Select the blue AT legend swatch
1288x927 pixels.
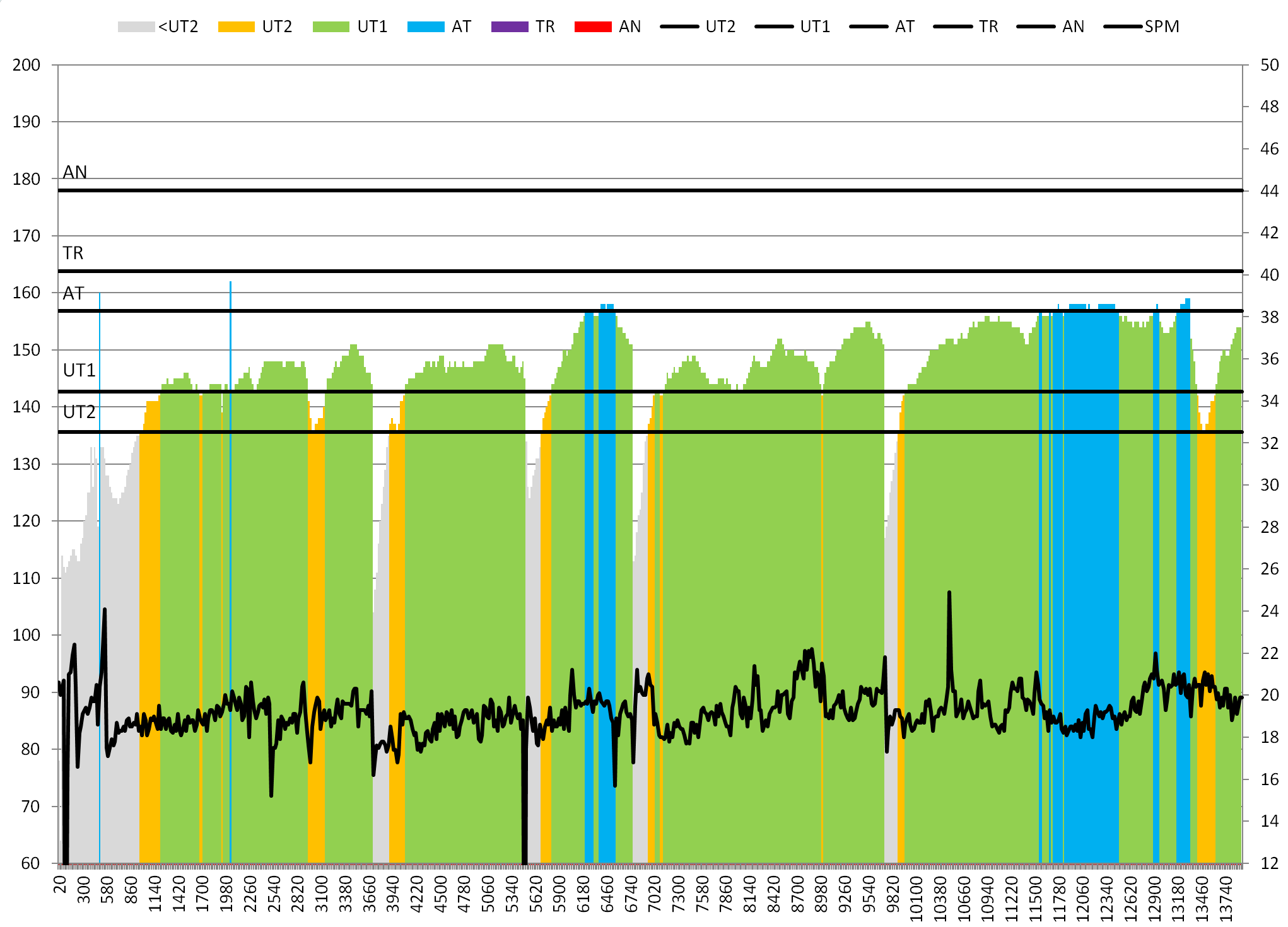click(x=426, y=26)
